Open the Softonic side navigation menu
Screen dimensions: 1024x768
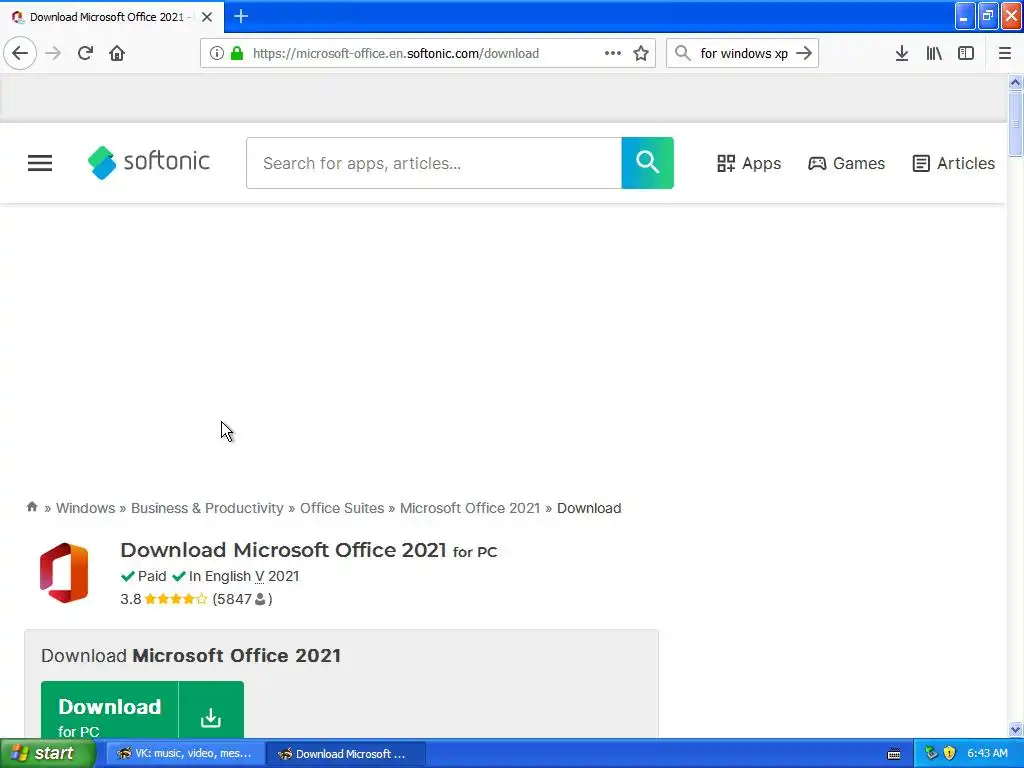(40, 163)
